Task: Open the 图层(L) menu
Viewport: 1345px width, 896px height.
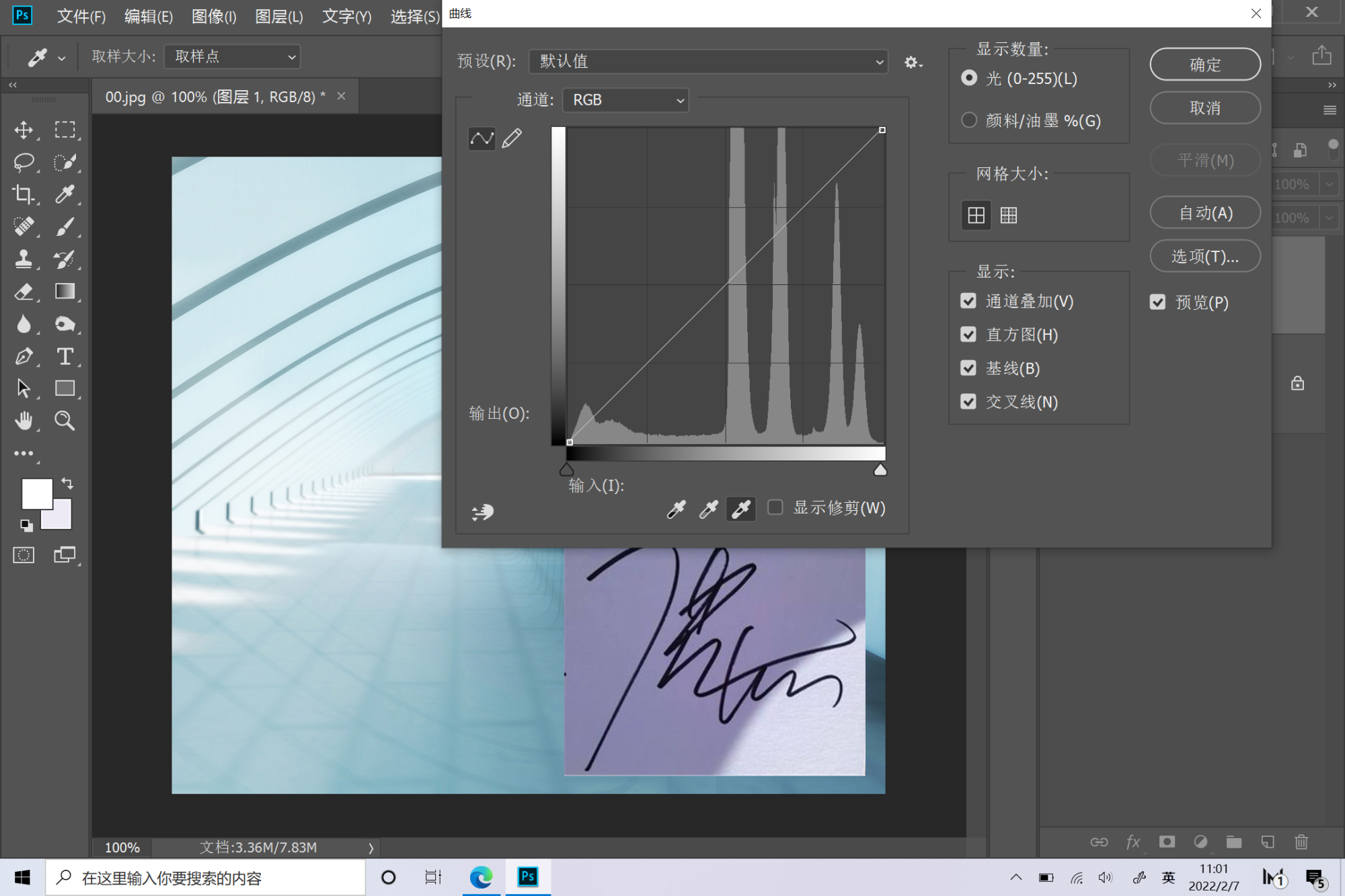Action: tap(279, 17)
